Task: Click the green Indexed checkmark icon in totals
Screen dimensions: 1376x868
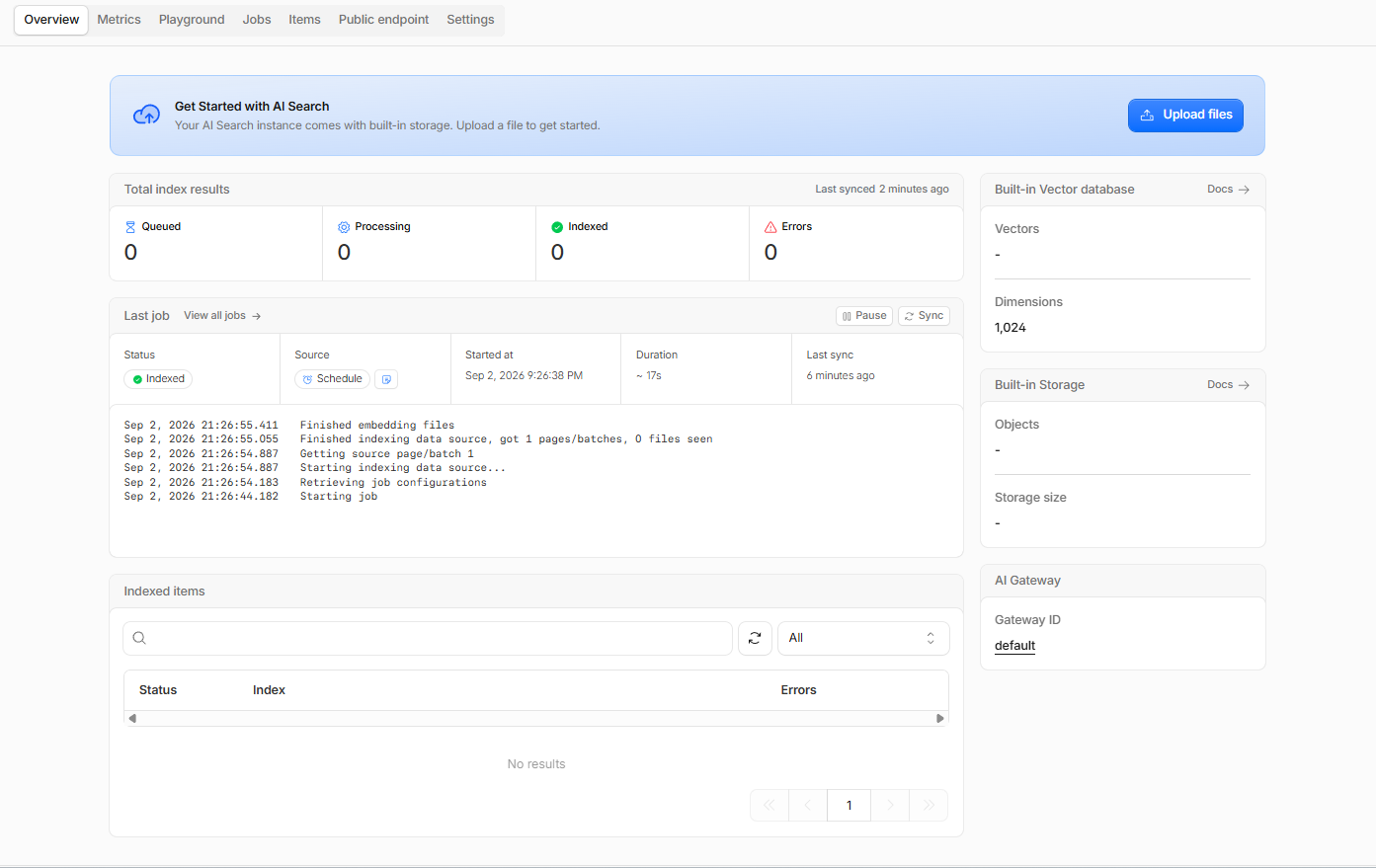Action: 557,227
